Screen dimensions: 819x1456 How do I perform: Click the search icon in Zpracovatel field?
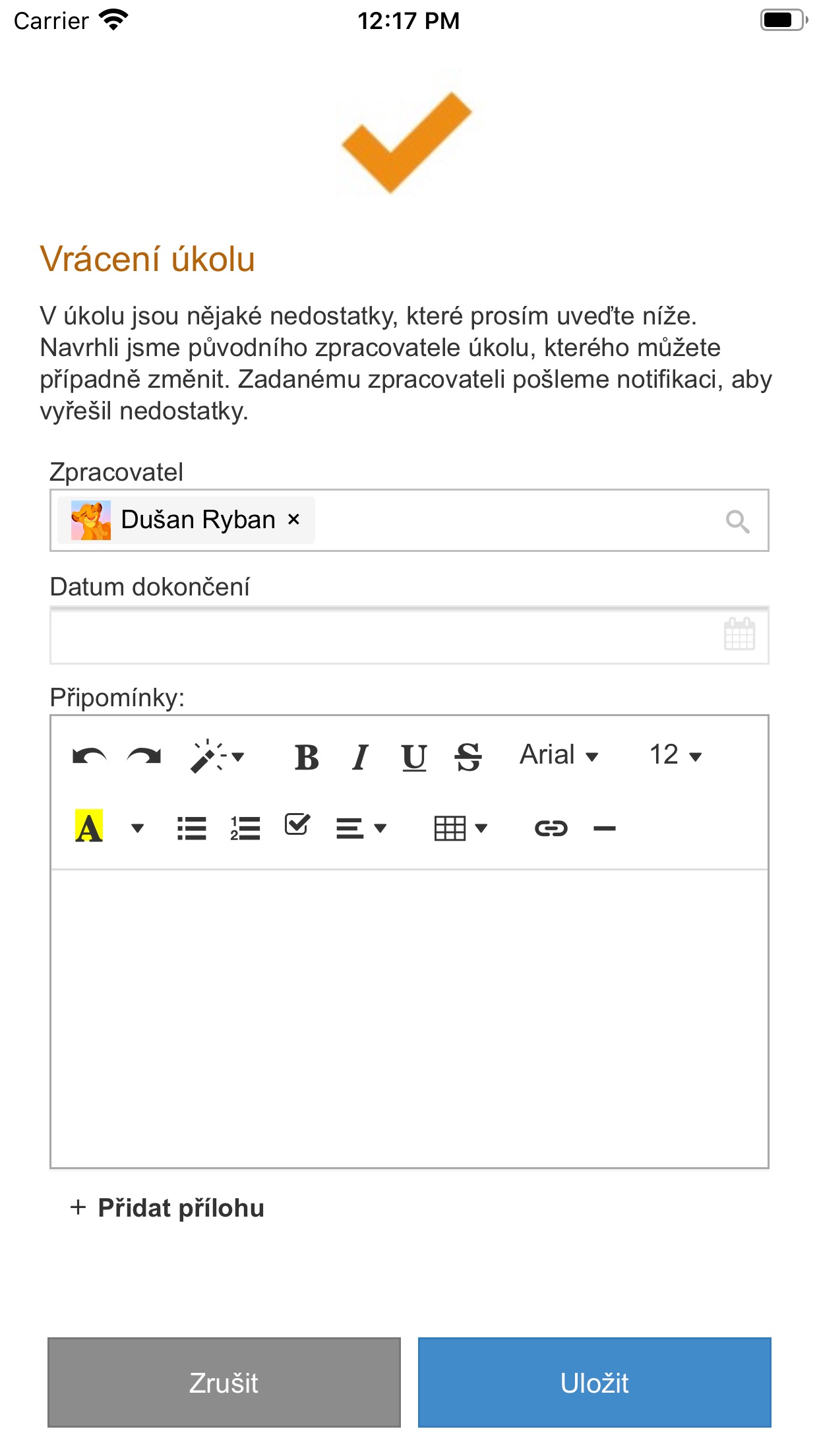[738, 522]
